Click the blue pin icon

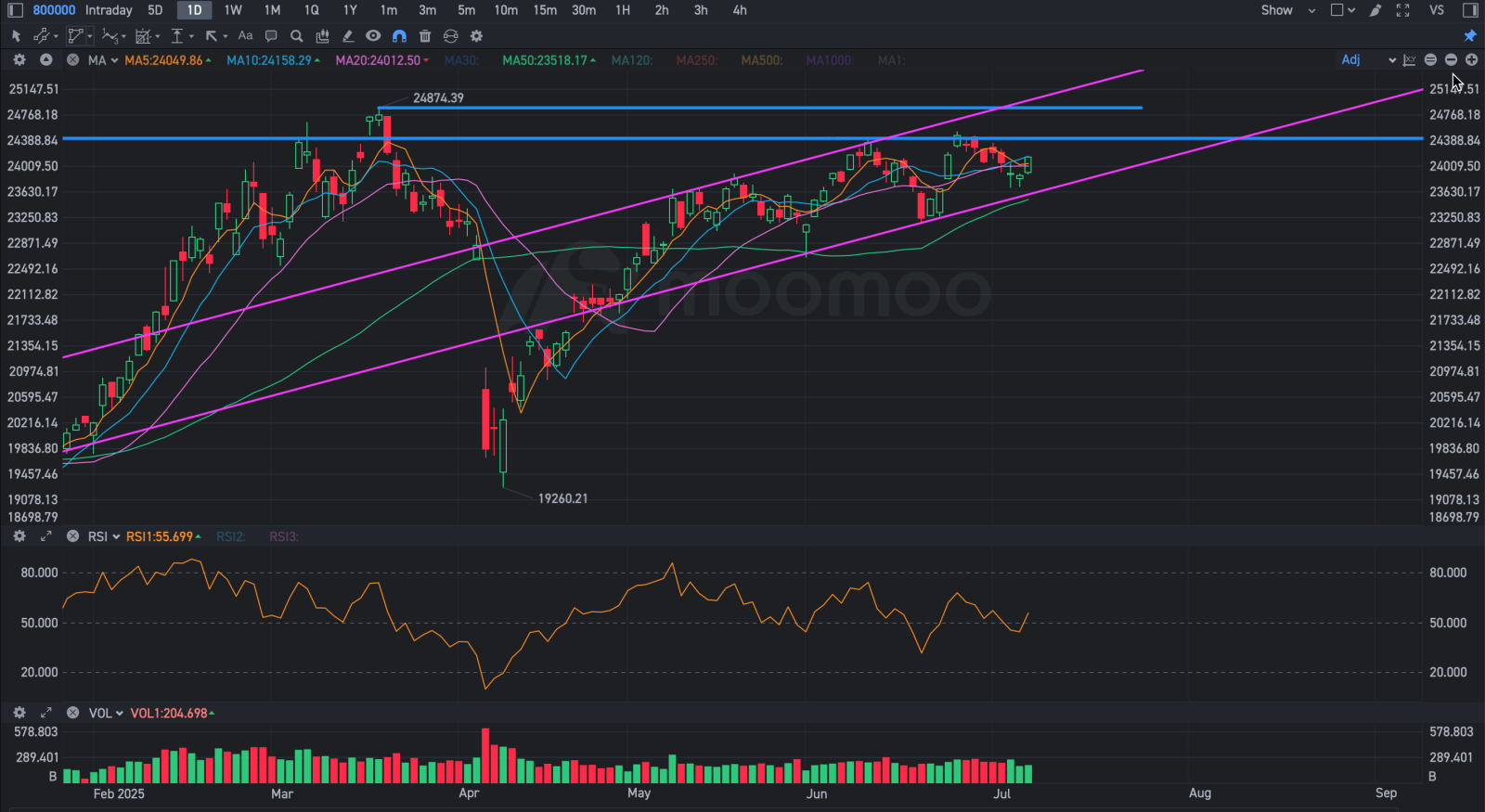point(1470,36)
